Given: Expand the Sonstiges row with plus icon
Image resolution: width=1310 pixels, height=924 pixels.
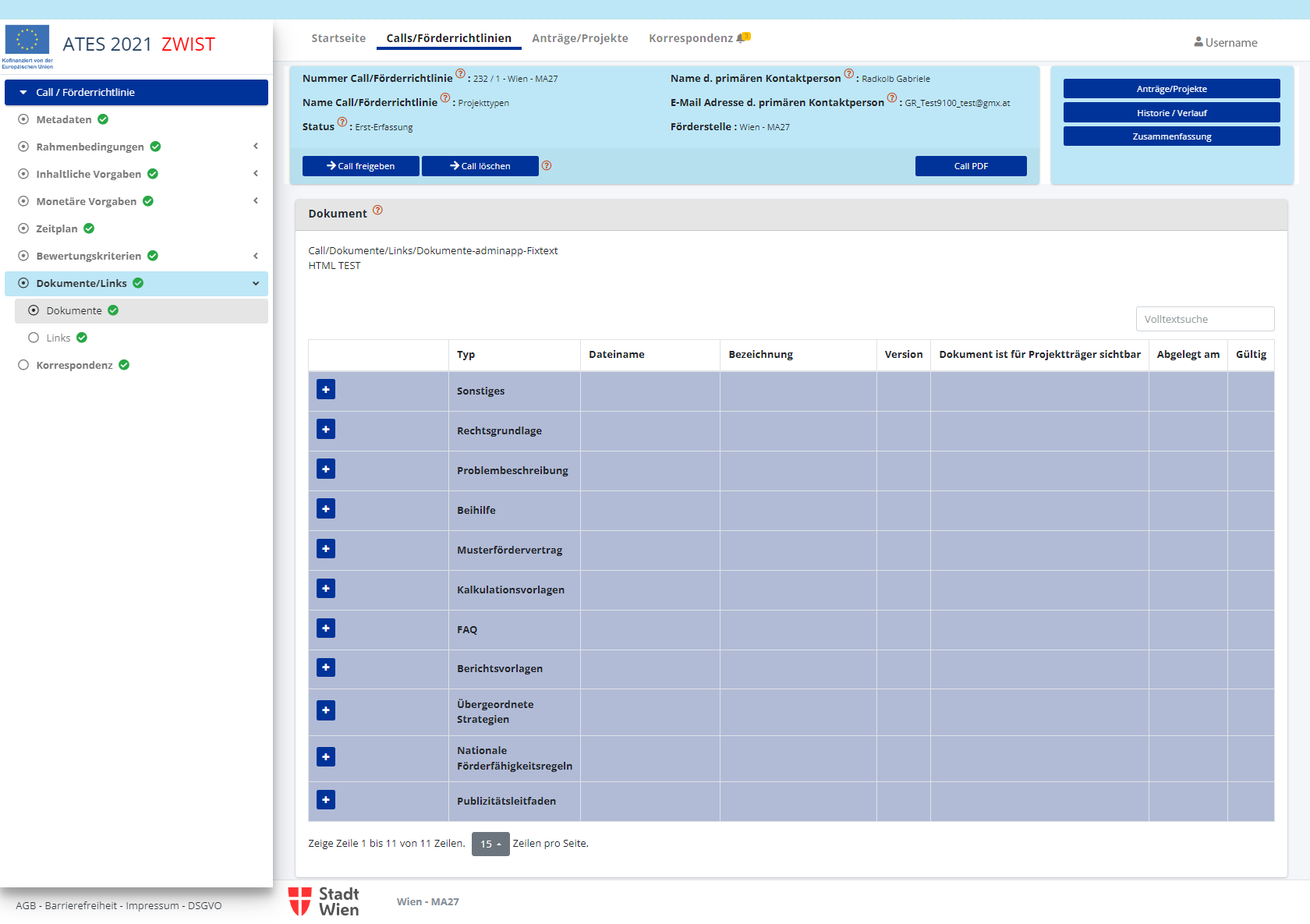Looking at the screenshot, I should point(326,389).
